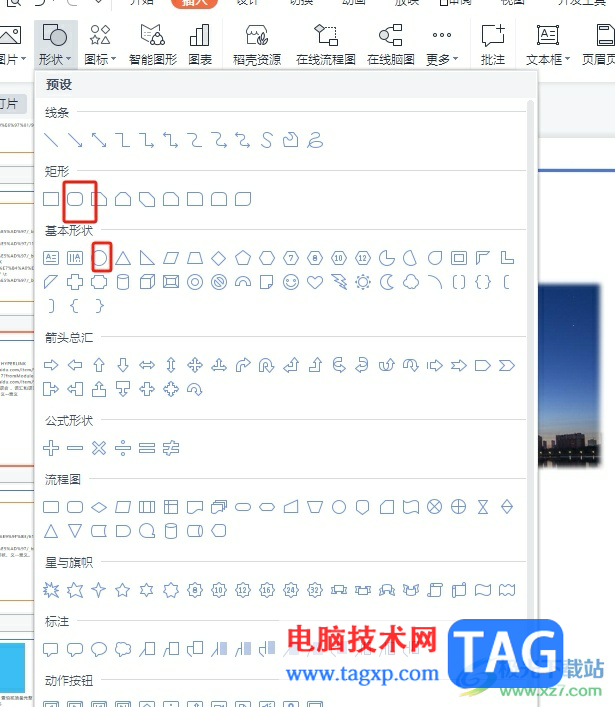This screenshot has width=615, height=707.
Task: Select the left-right double arrow shape
Action: (x=147, y=365)
